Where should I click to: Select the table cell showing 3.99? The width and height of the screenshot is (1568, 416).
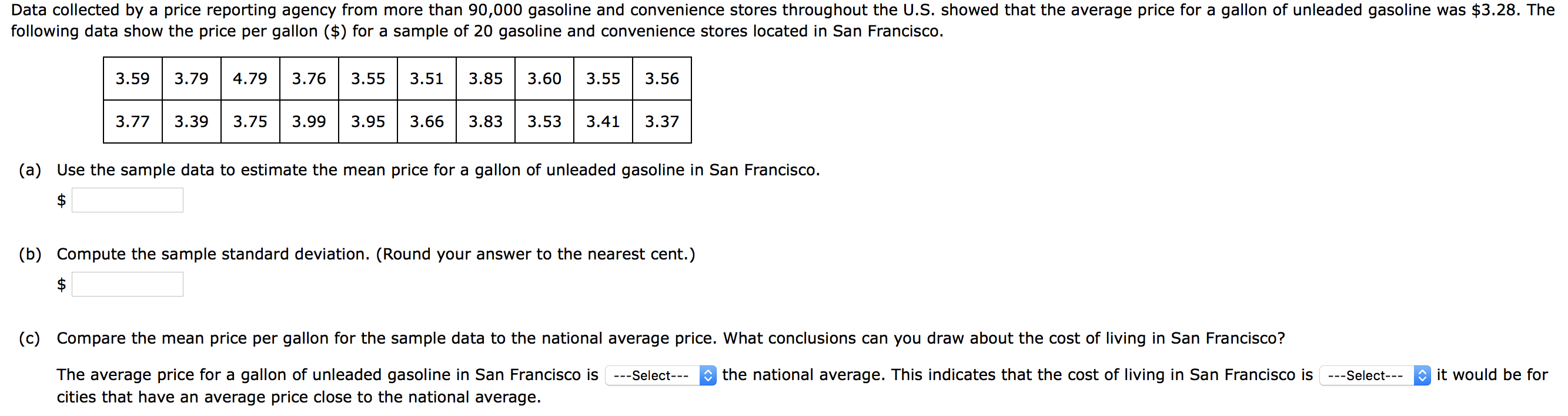[x=309, y=122]
